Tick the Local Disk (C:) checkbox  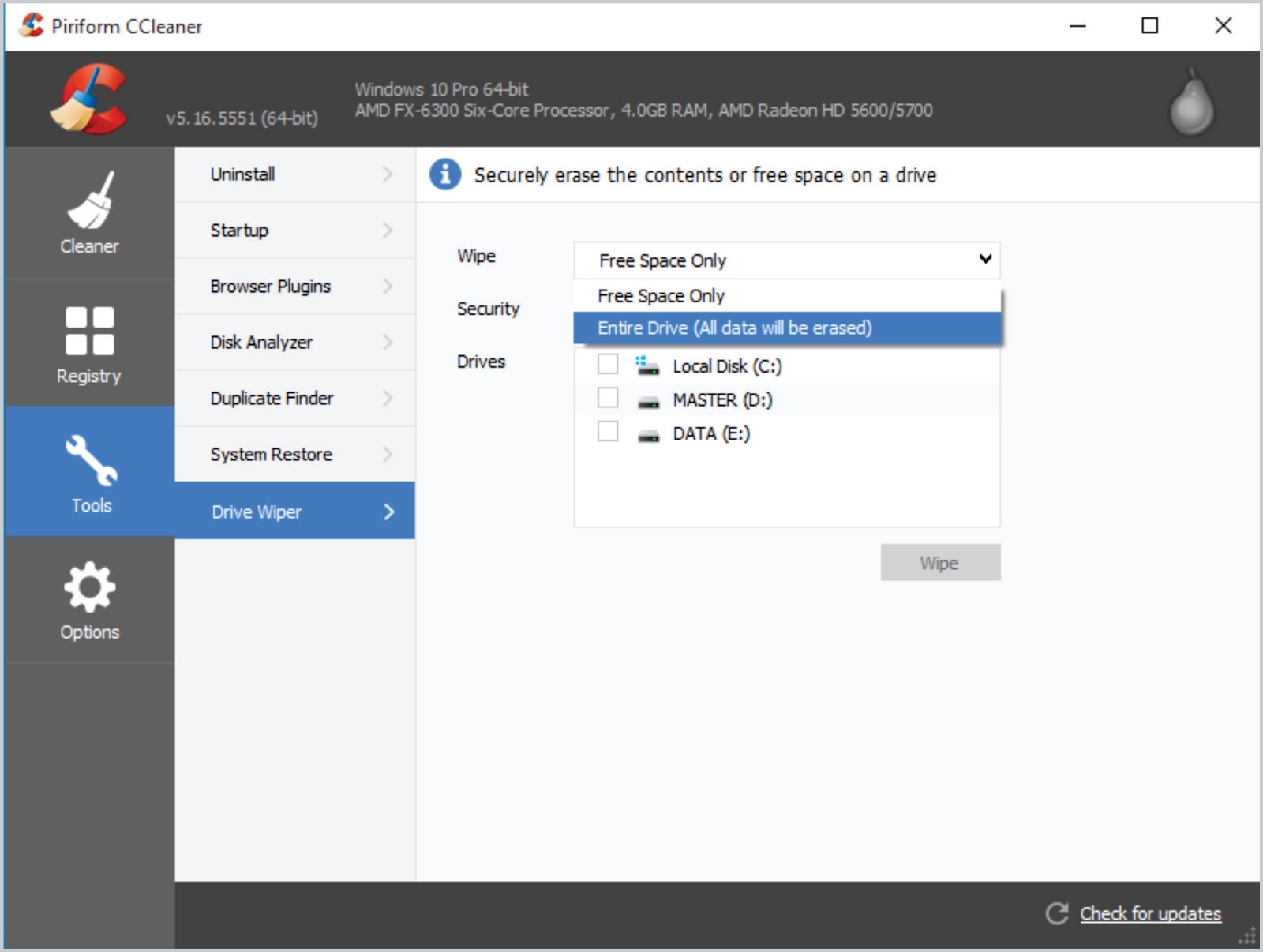[x=608, y=364]
